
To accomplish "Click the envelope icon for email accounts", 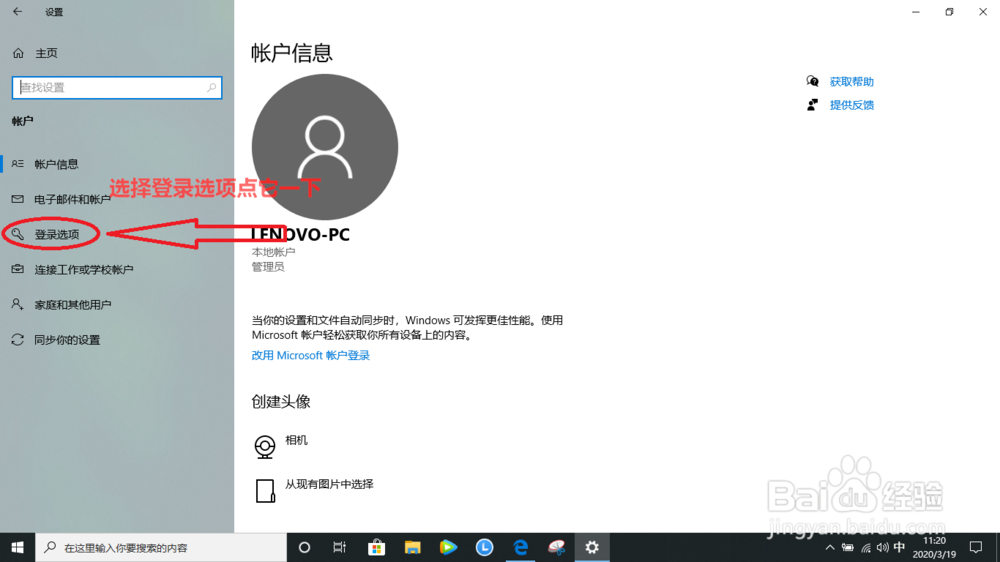I will (18, 199).
